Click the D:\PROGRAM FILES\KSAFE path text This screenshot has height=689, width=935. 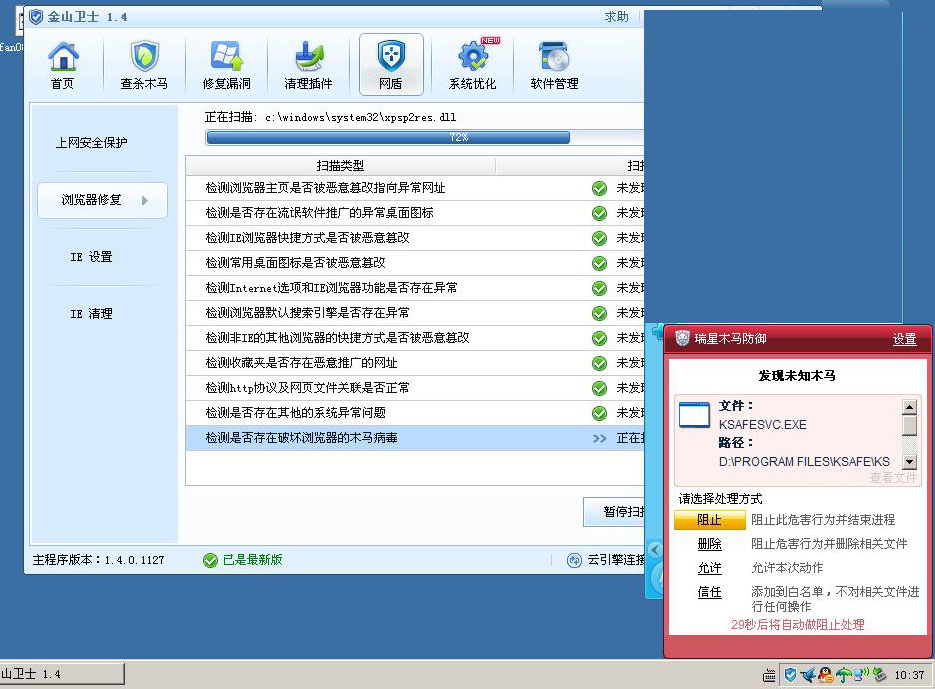[x=804, y=462]
